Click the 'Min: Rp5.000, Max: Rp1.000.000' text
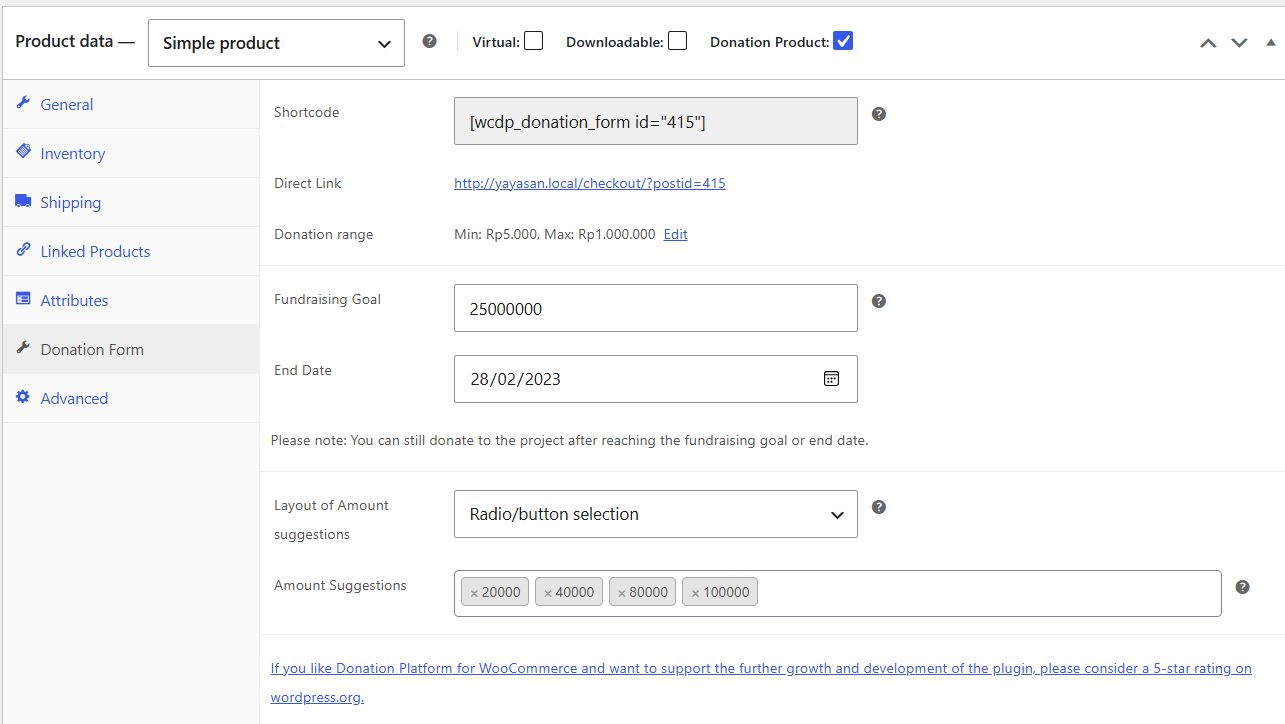This screenshot has width=1285, height=724. pos(555,234)
